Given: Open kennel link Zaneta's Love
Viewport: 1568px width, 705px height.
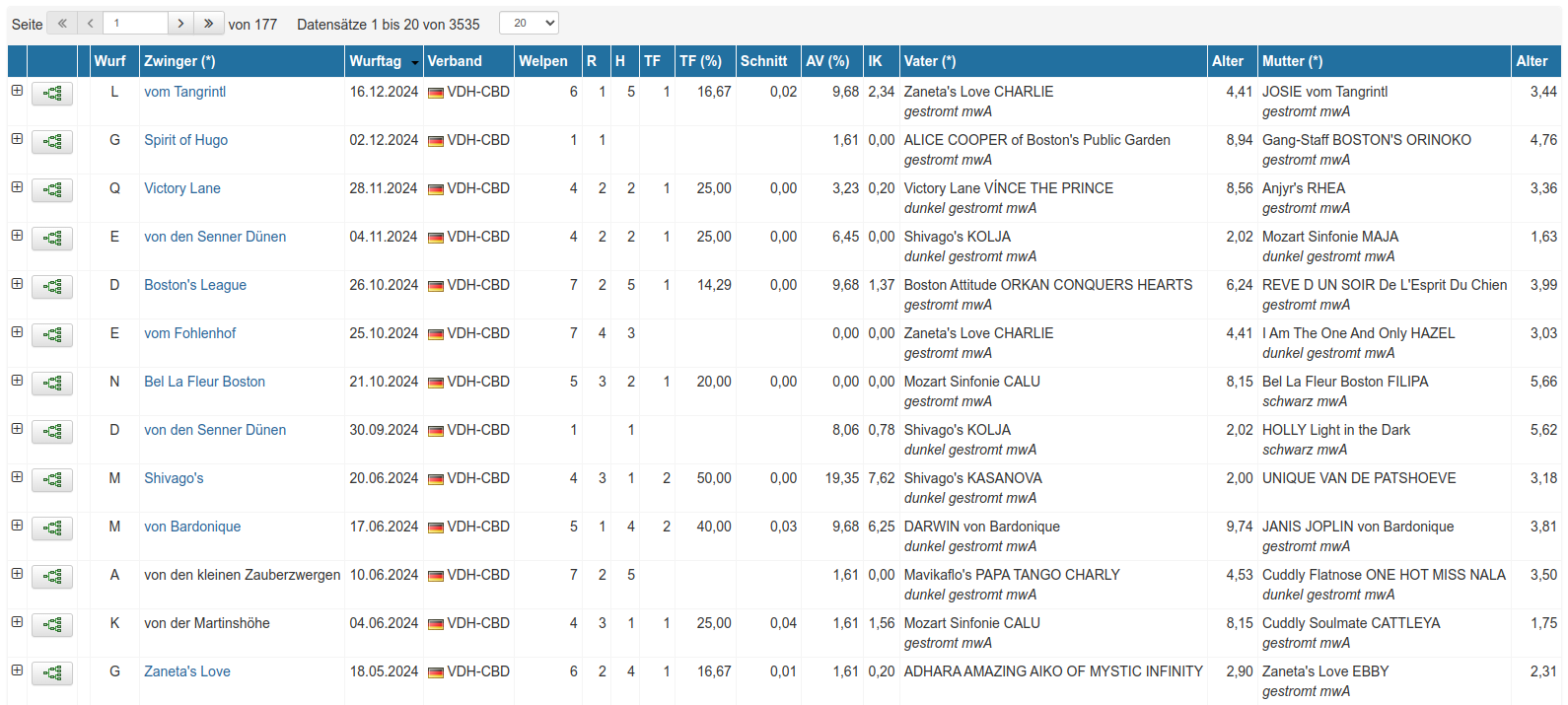Looking at the screenshot, I should coord(187,671).
